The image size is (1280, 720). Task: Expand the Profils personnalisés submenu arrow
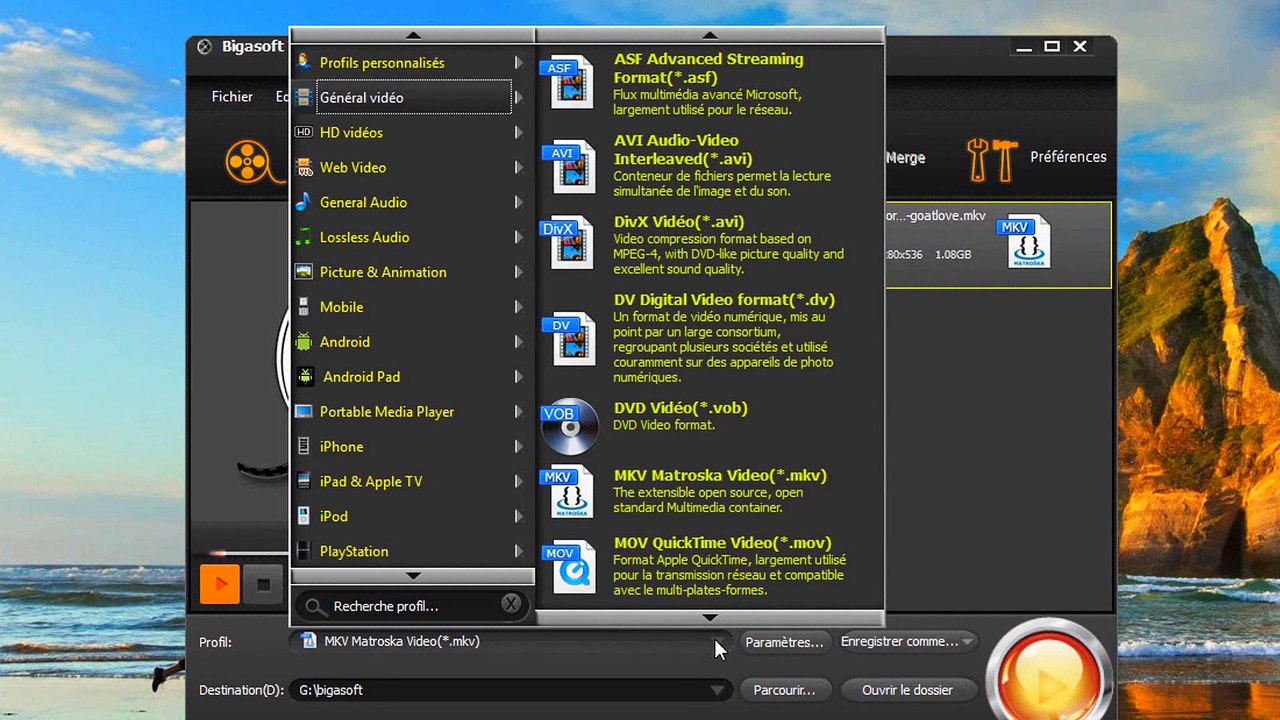coord(518,62)
